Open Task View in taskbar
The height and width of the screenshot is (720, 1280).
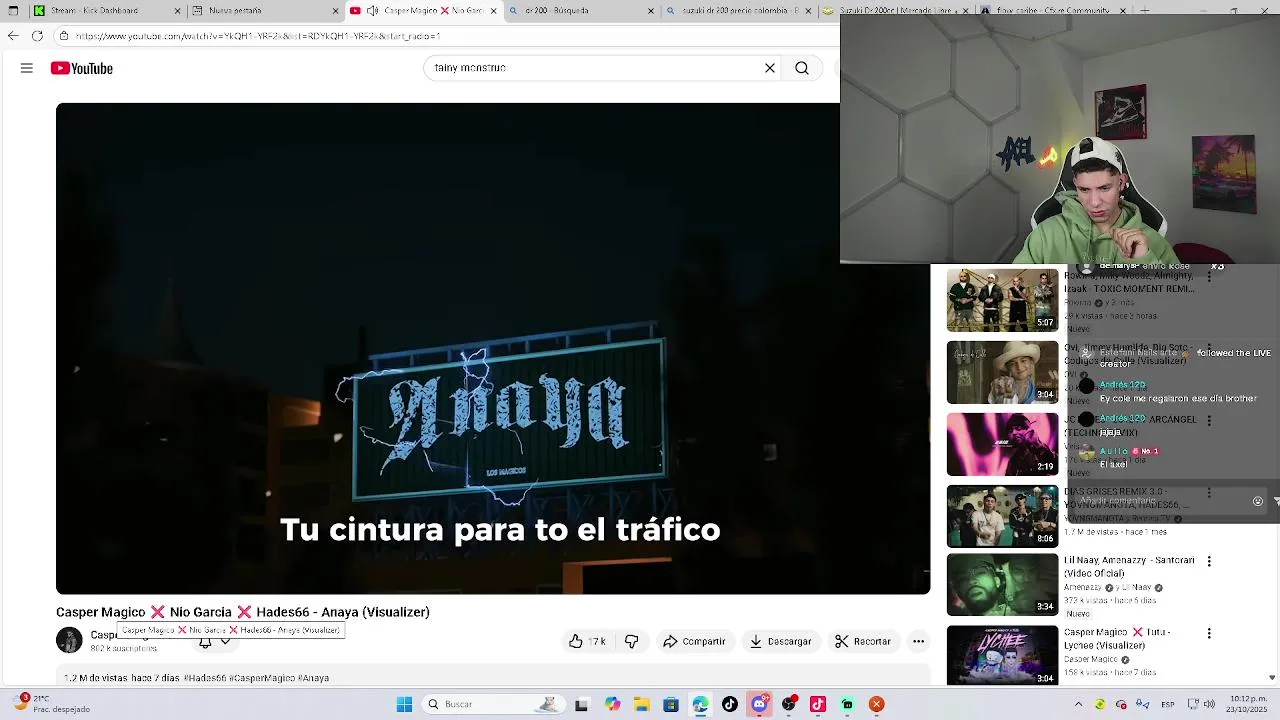pyautogui.click(x=582, y=704)
